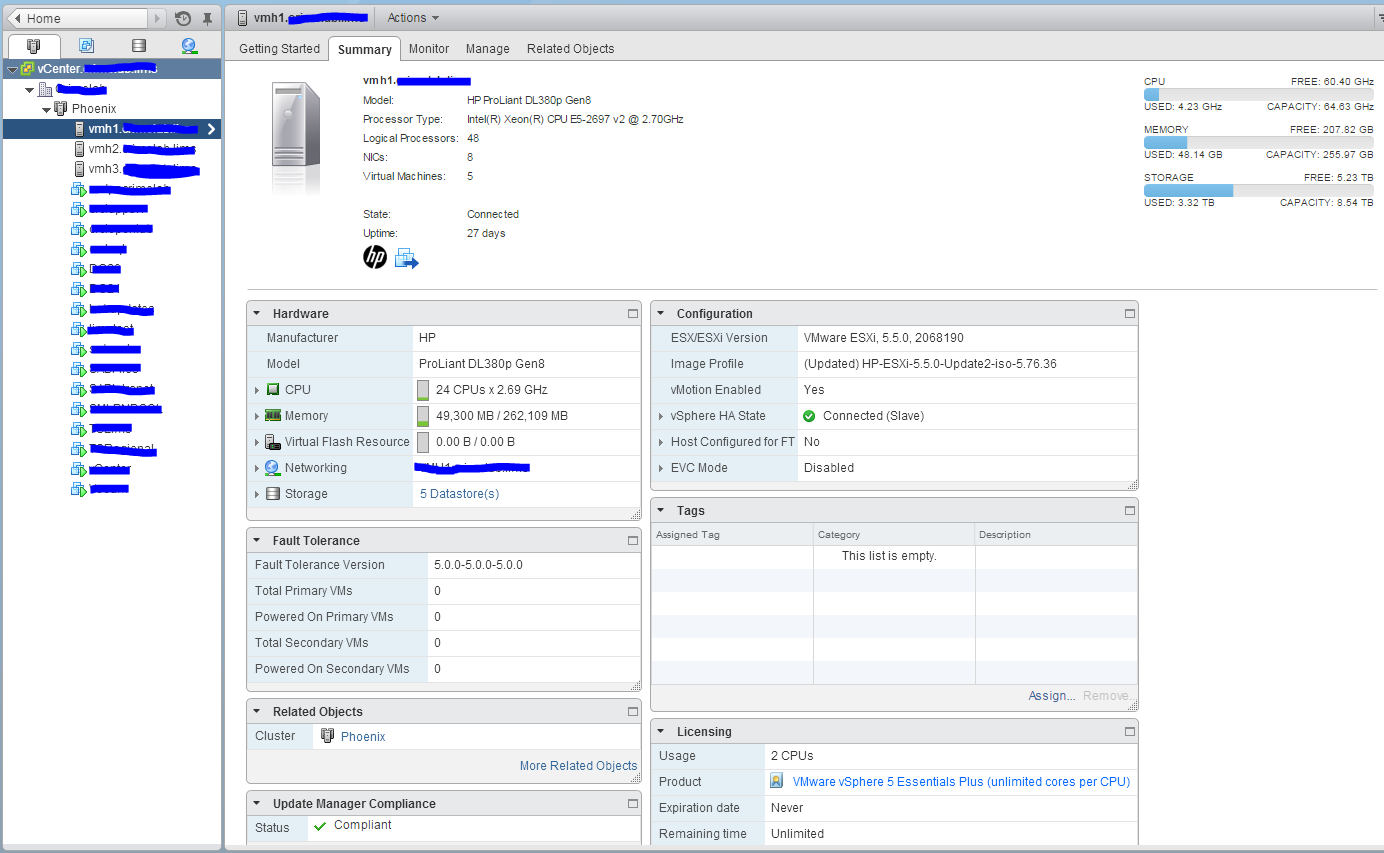Image resolution: width=1384 pixels, height=853 pixels.
Task: Click the vCenter server icon in tree
Action: pos(27,69)
